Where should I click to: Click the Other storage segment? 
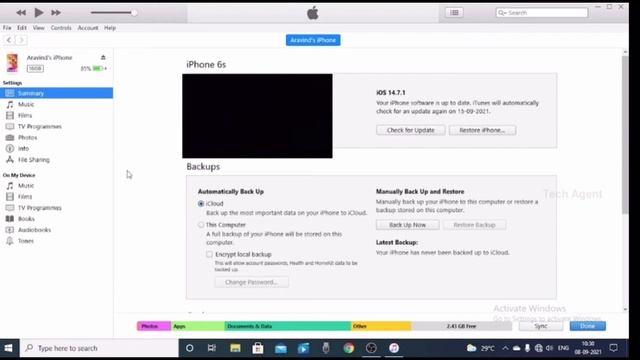(381, 326)
